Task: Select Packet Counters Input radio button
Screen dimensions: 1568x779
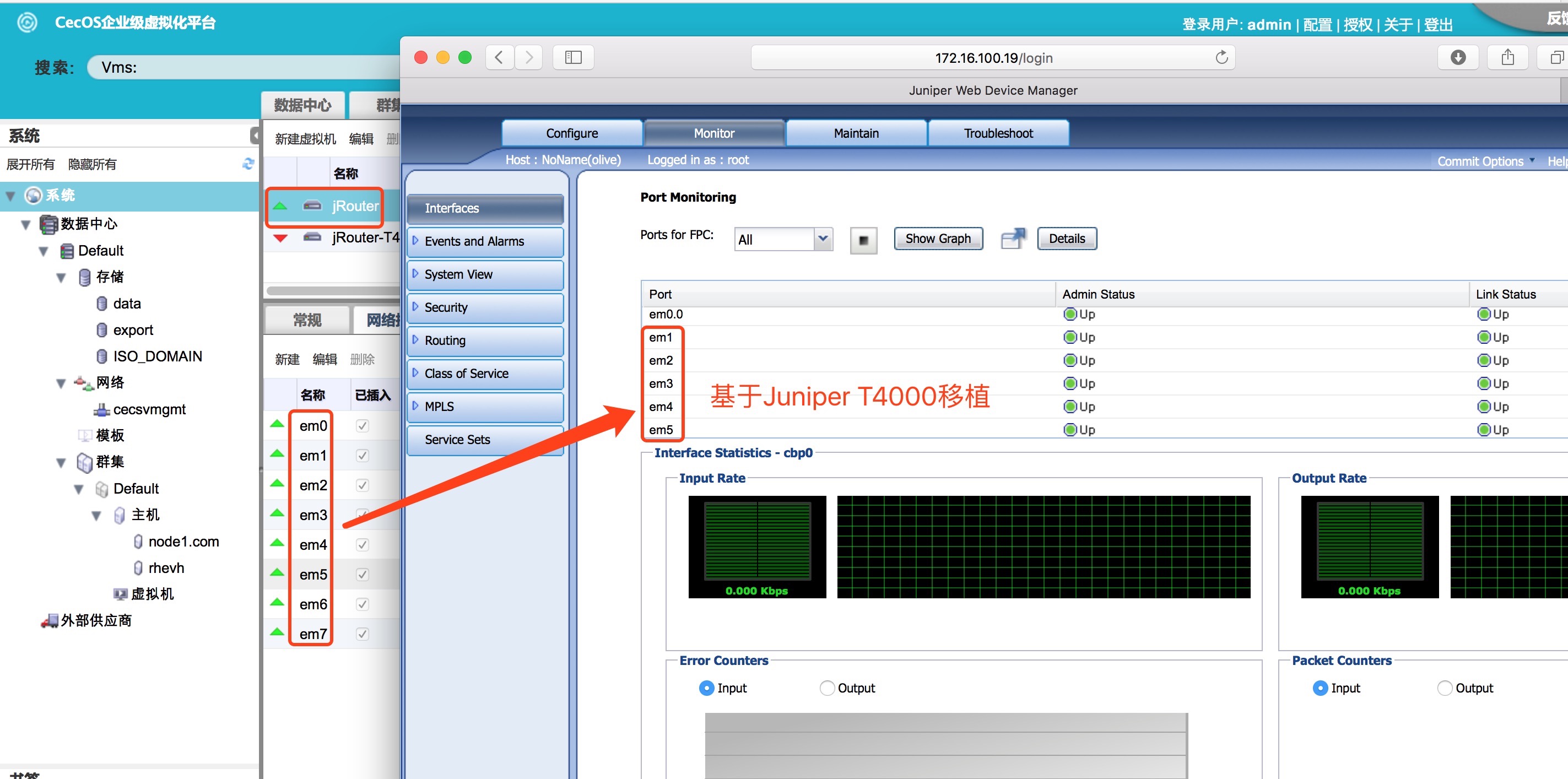Action: [x=1320, y=688]
